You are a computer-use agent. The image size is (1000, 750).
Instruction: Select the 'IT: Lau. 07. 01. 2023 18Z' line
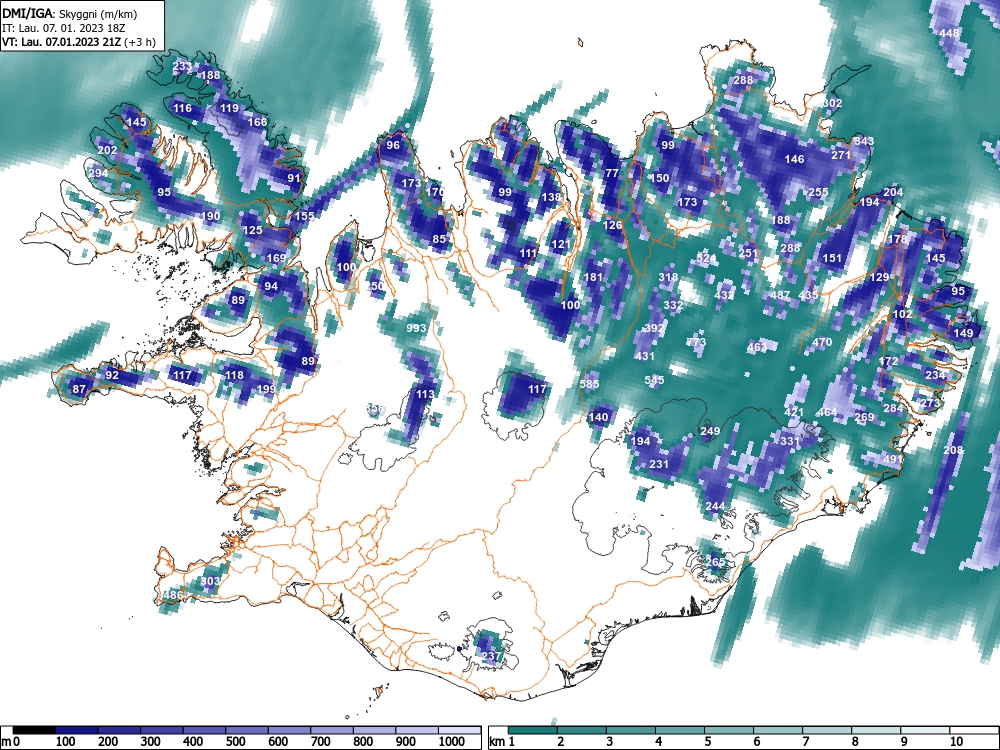(64, 28)
